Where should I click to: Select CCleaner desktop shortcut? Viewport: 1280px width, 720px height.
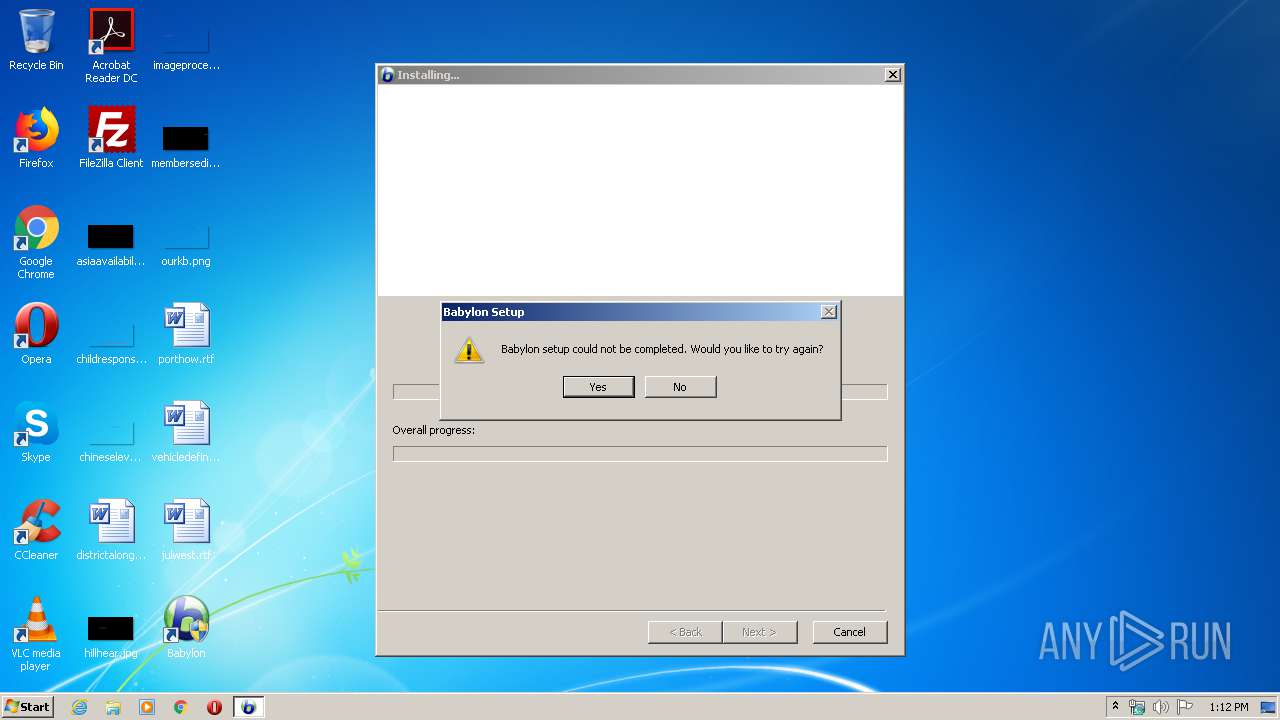click(36, 530)
